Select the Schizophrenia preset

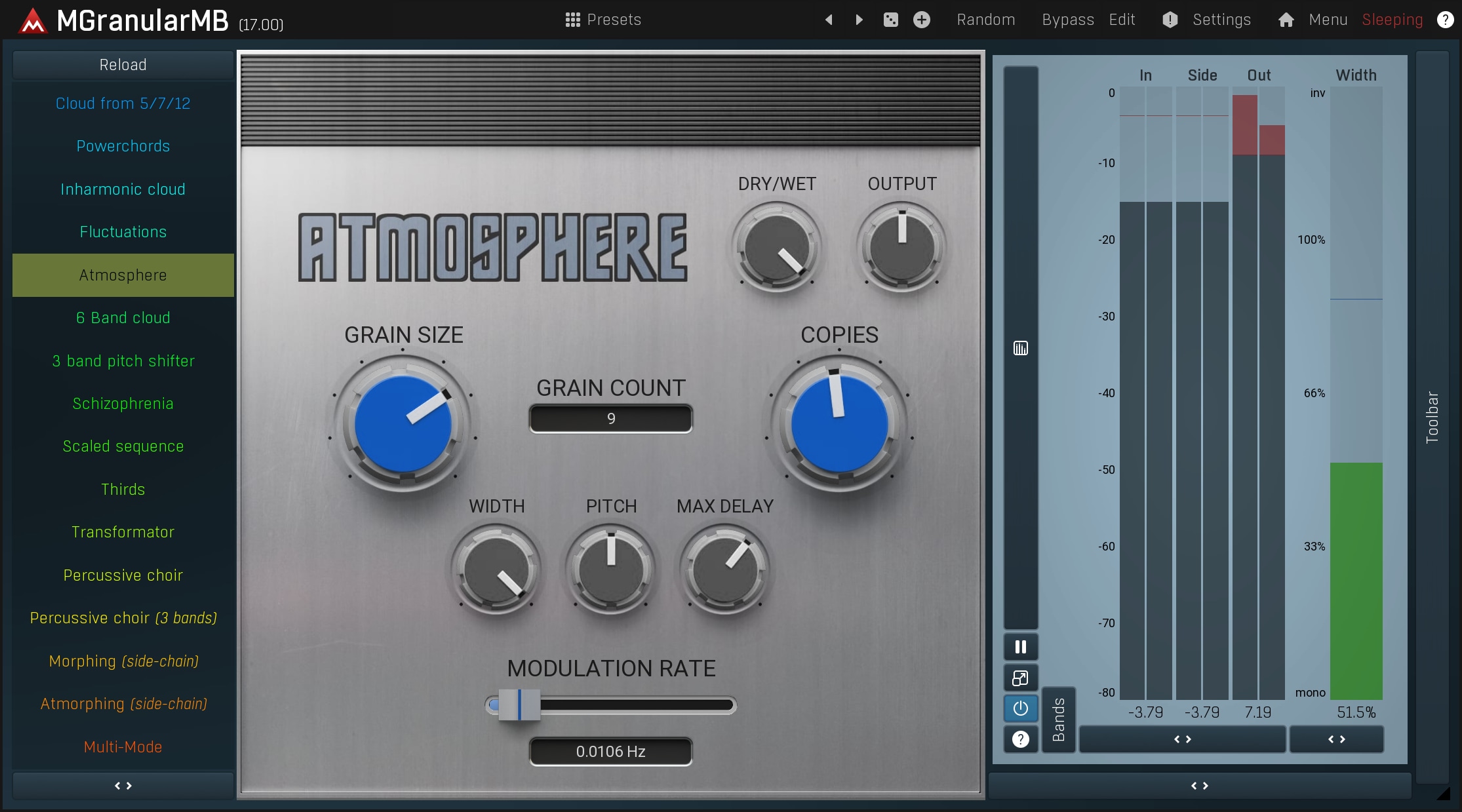coord(123,404)
